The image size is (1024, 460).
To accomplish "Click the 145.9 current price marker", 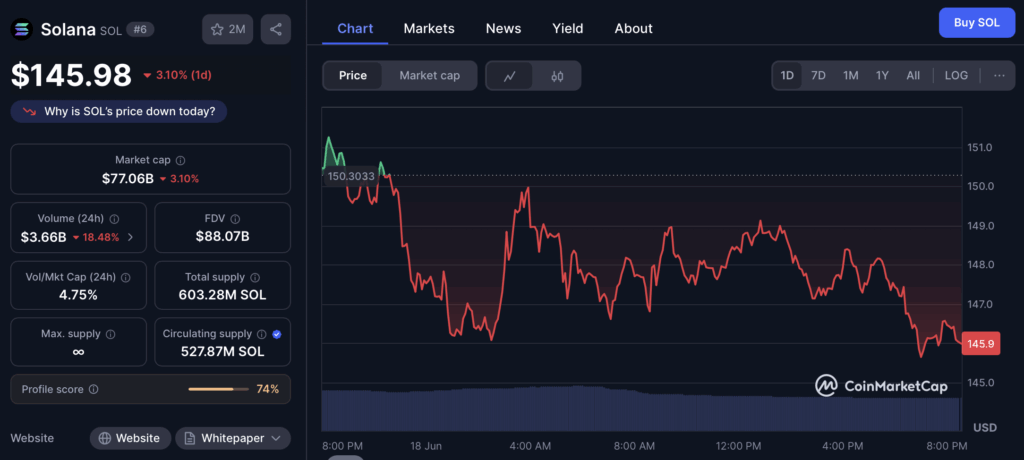I will (x=981, y=344).
